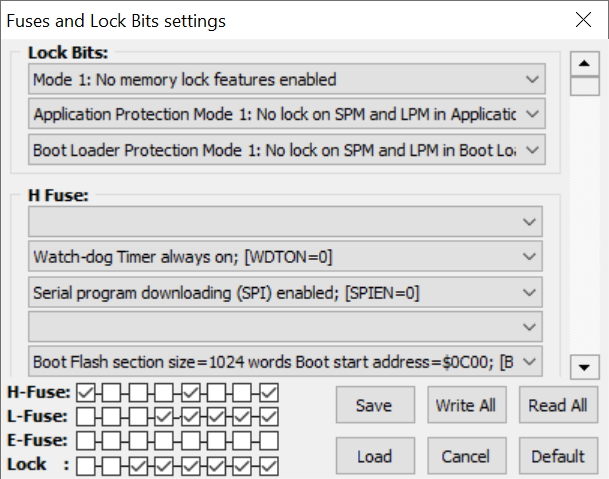Viewport: 609px width, 479px height.
Task: Uncheck the last H-Fuse bit checkbox
Action: click(x=269, y=392)
